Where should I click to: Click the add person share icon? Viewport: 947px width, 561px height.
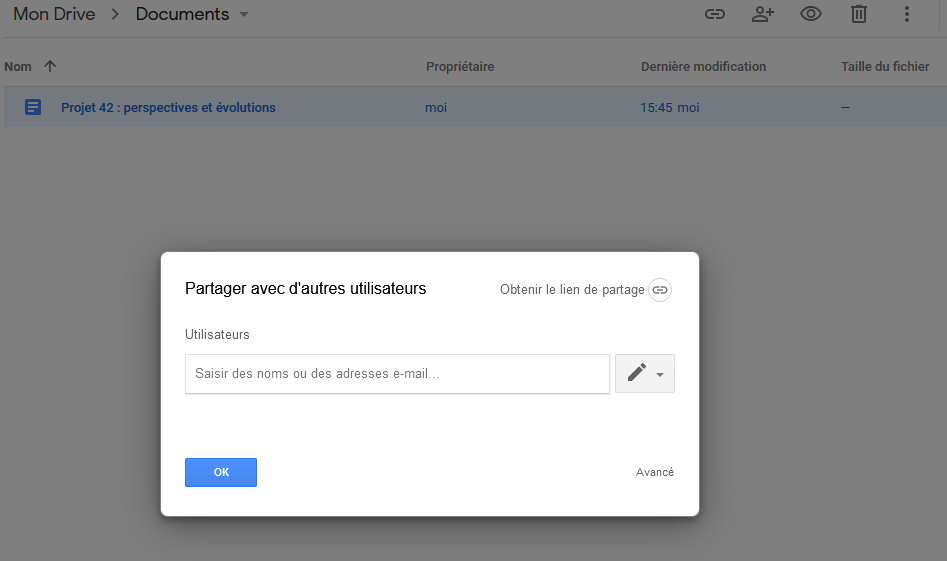(763, 14)
